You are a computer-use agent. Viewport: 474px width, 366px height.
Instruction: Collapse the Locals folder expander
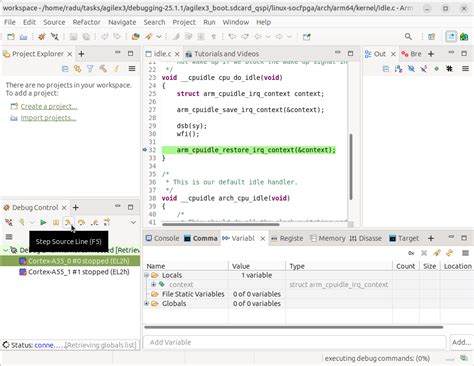pos(146,275)
